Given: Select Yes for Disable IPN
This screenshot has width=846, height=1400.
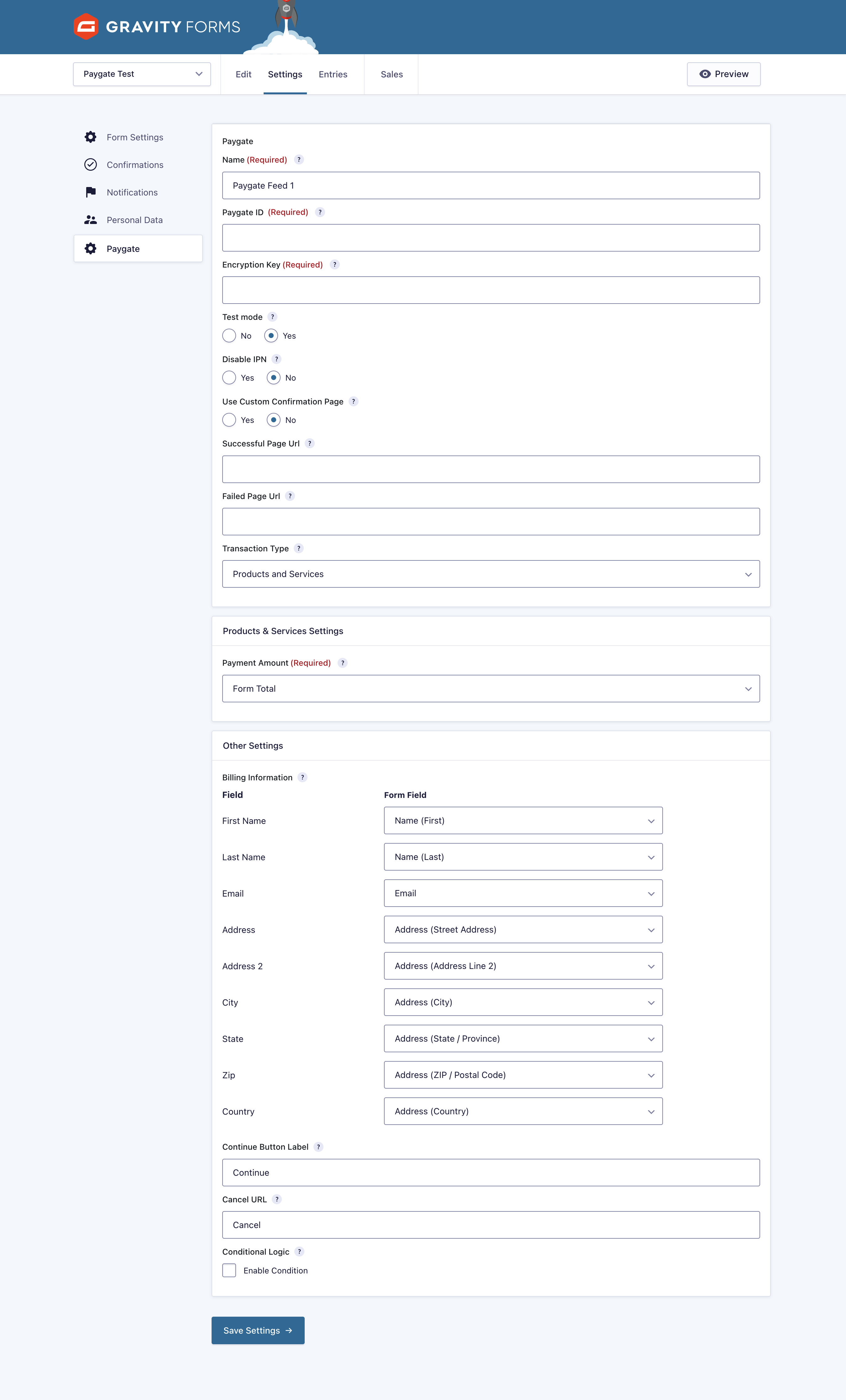Looking at the screenshot, I should [229, 378].
